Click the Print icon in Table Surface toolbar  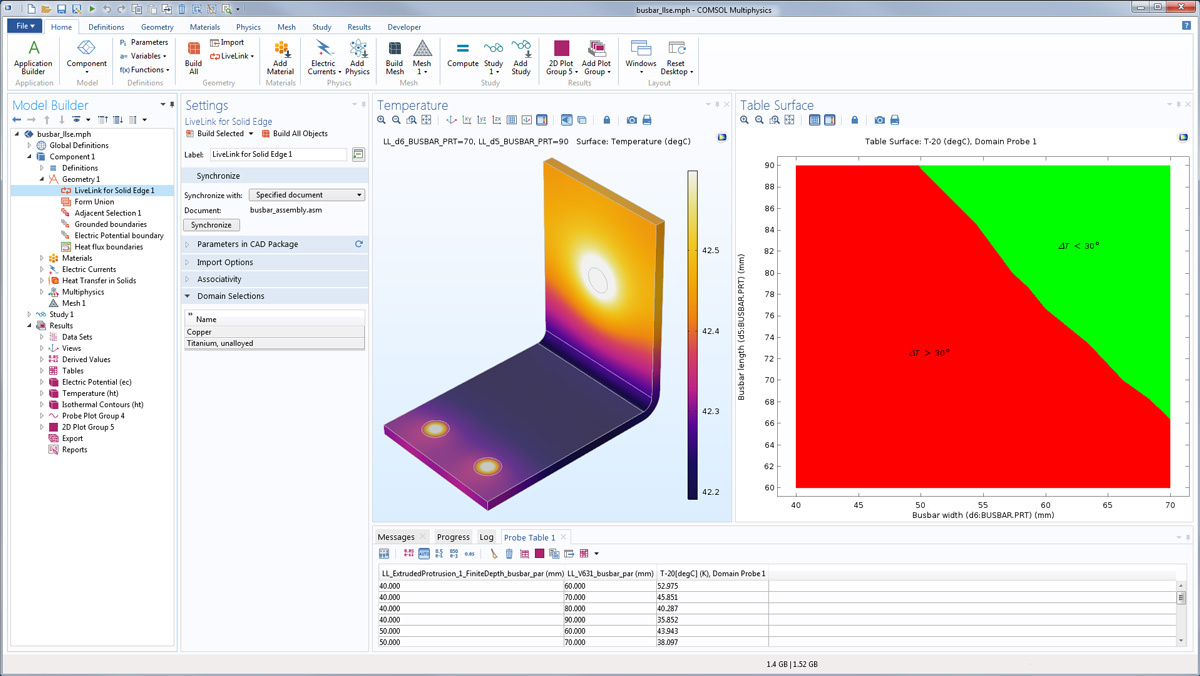point(895,120)
